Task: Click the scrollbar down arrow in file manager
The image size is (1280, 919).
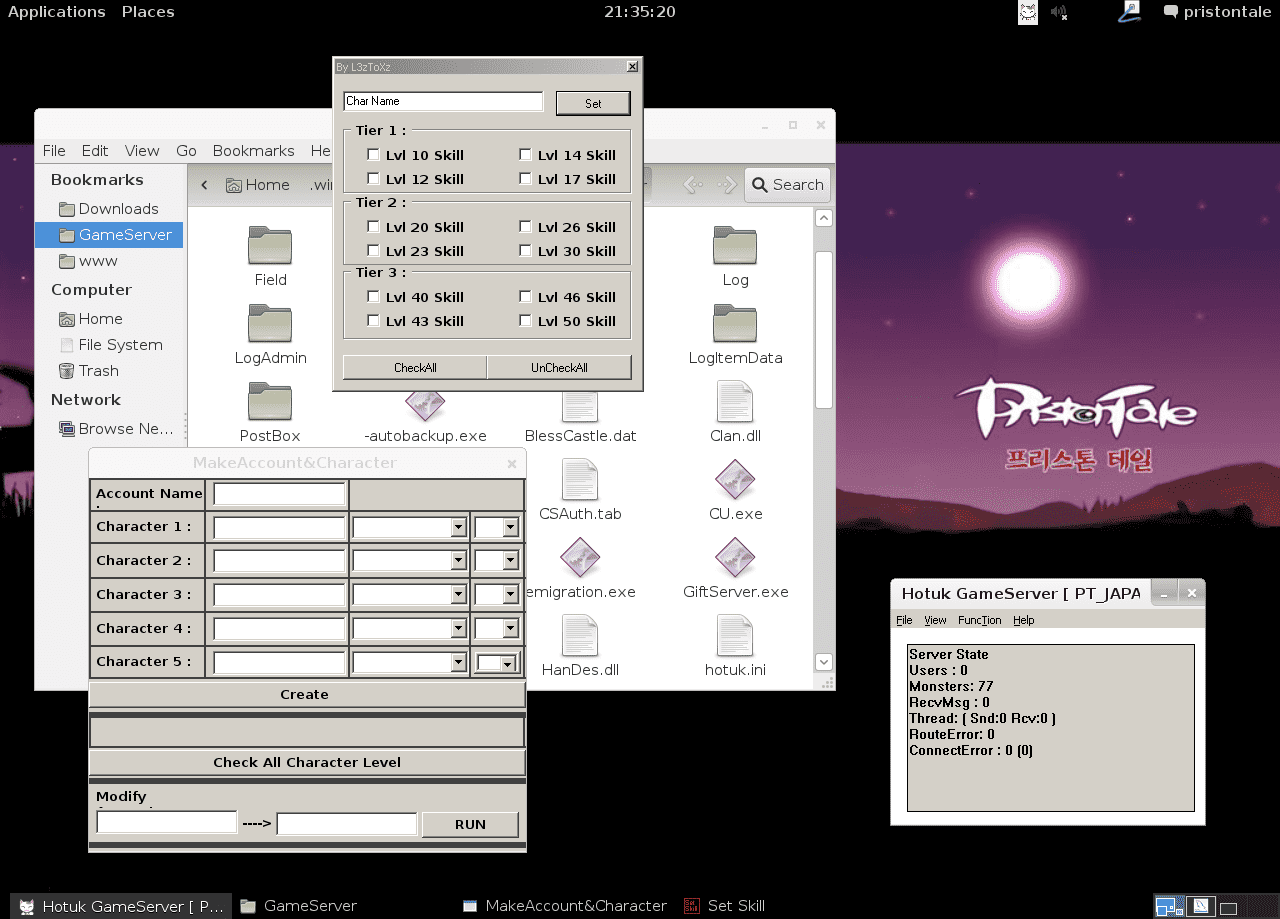Action: coord(824,662)
